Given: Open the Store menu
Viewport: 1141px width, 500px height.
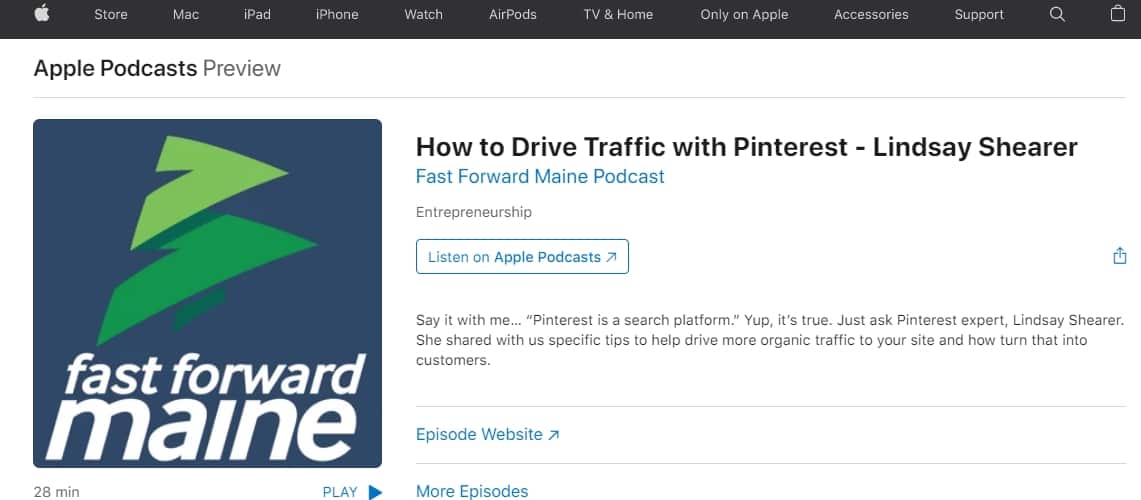Looking at the screenshot, I should 111,14.
